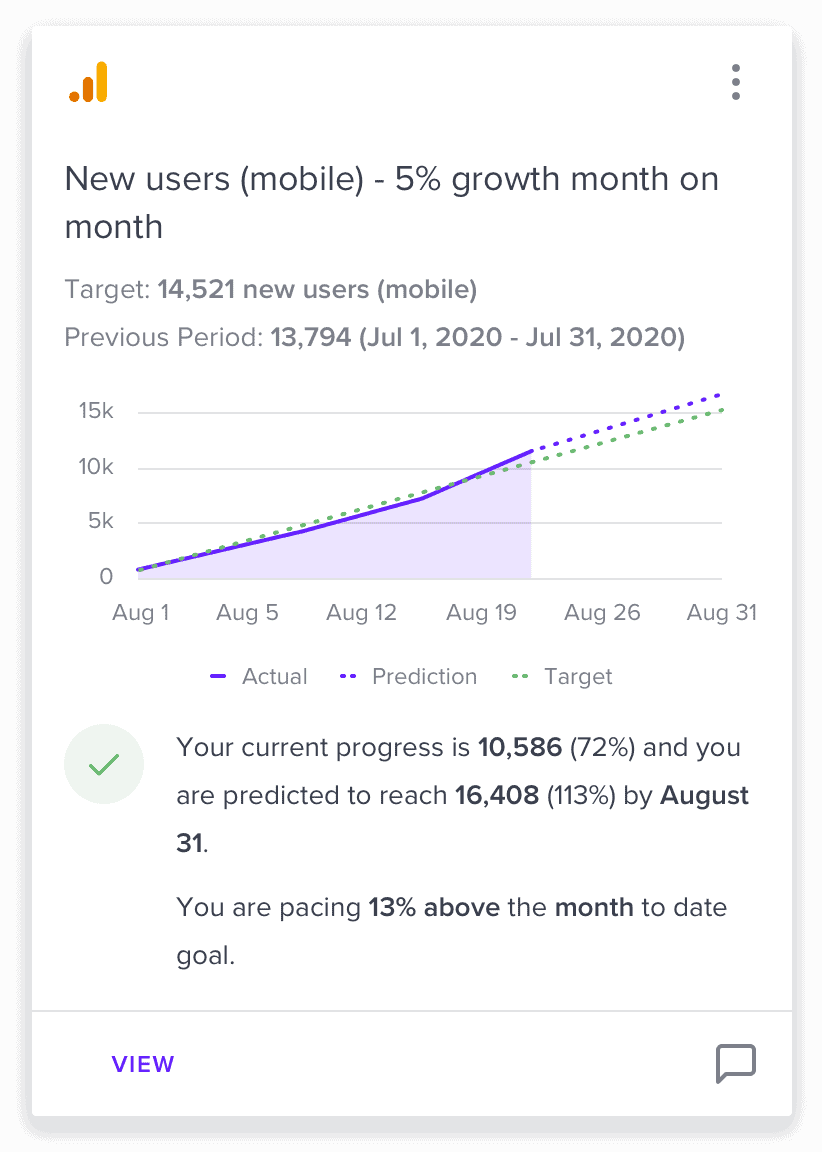
Task: Click the dotted purple Prediction legend marker
Action: [x=348, y=676]
